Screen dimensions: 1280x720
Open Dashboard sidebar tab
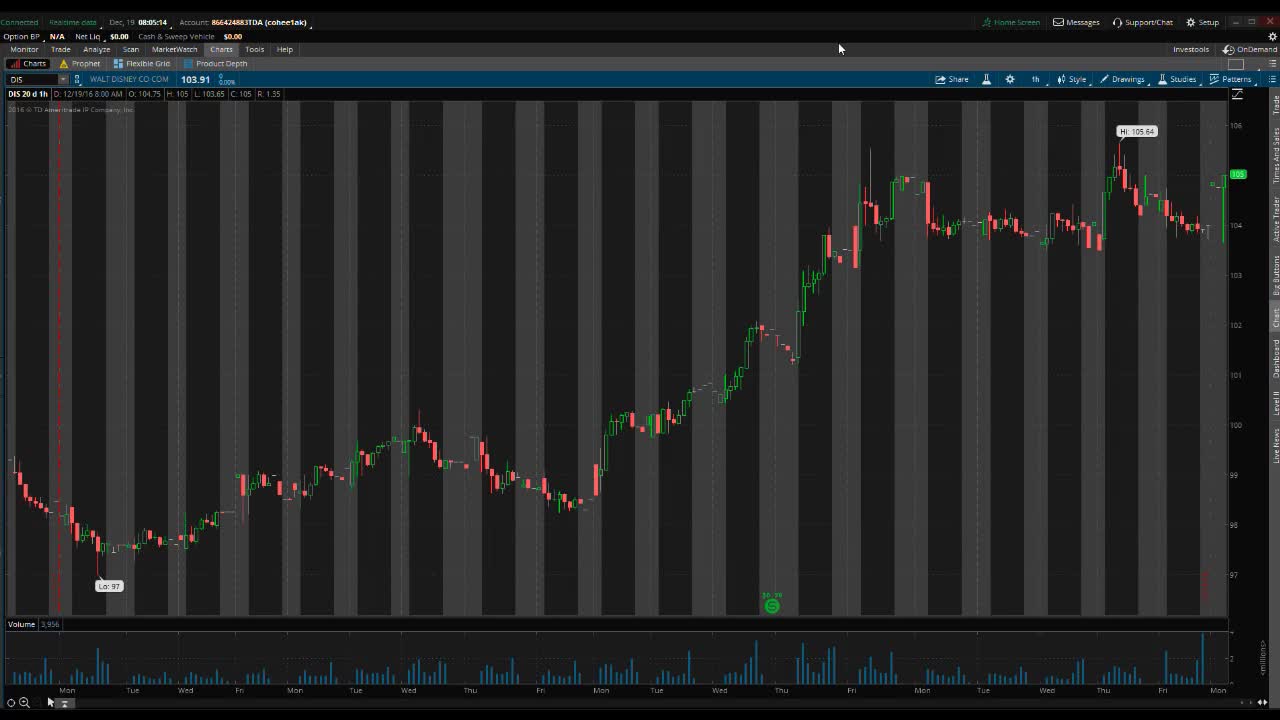pyautogui.click(x=1275, y=358)
